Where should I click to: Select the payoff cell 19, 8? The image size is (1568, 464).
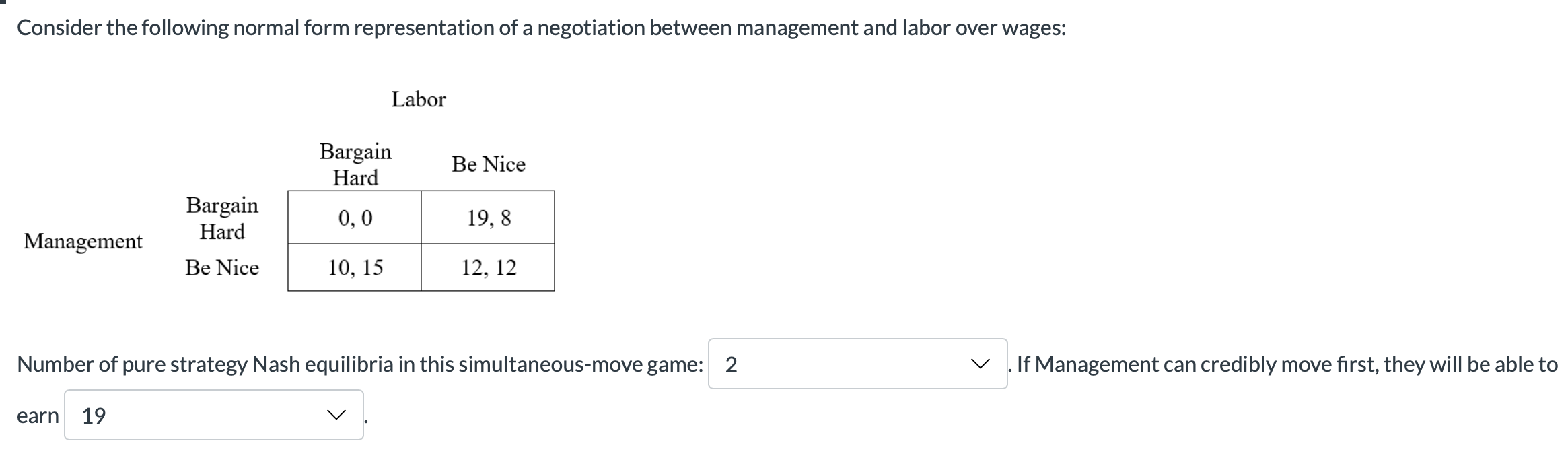(x=487, y=217)
